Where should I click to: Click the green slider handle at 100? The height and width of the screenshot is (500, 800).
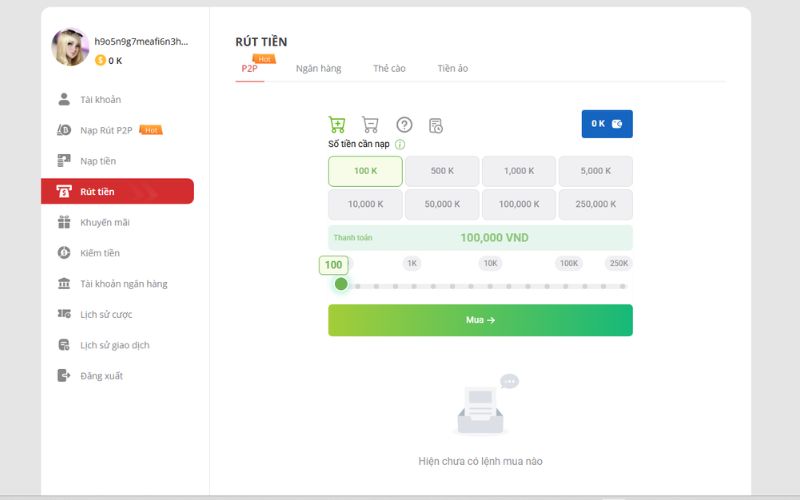pyautogui.click(x=341, y=284)
